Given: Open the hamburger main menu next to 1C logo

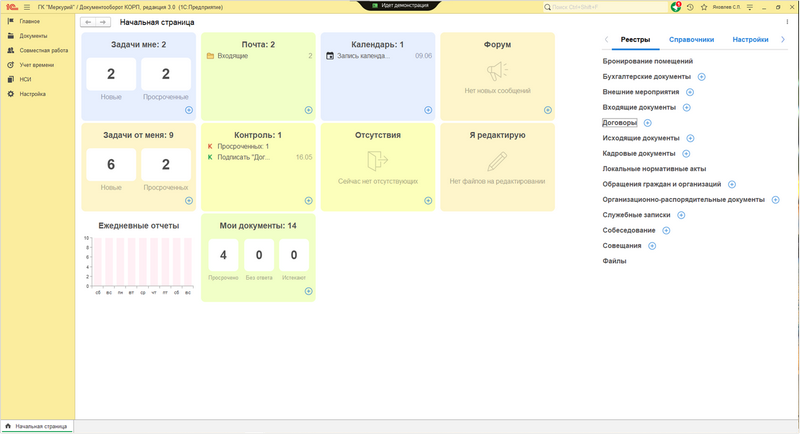Looking at the screenshot, I should [x=26, y=7].
